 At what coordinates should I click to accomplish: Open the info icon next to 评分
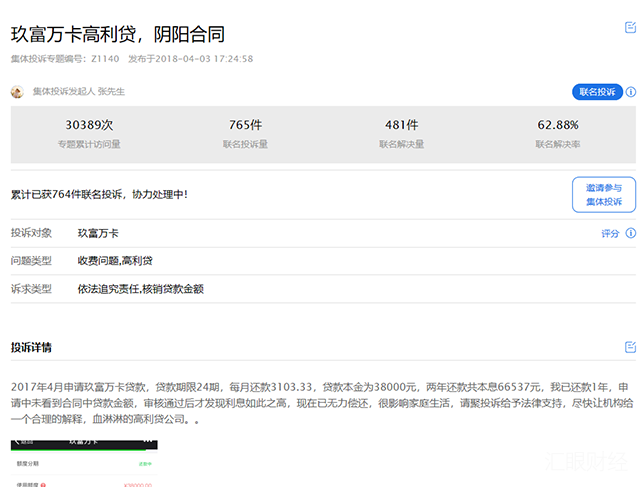(x=631, y=233)
